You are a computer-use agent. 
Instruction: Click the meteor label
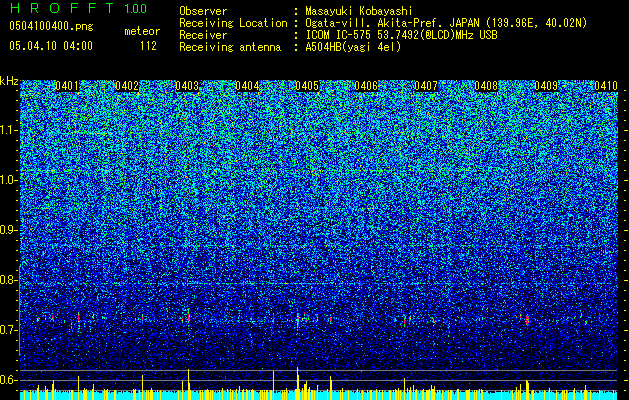[x=142, y=31]
